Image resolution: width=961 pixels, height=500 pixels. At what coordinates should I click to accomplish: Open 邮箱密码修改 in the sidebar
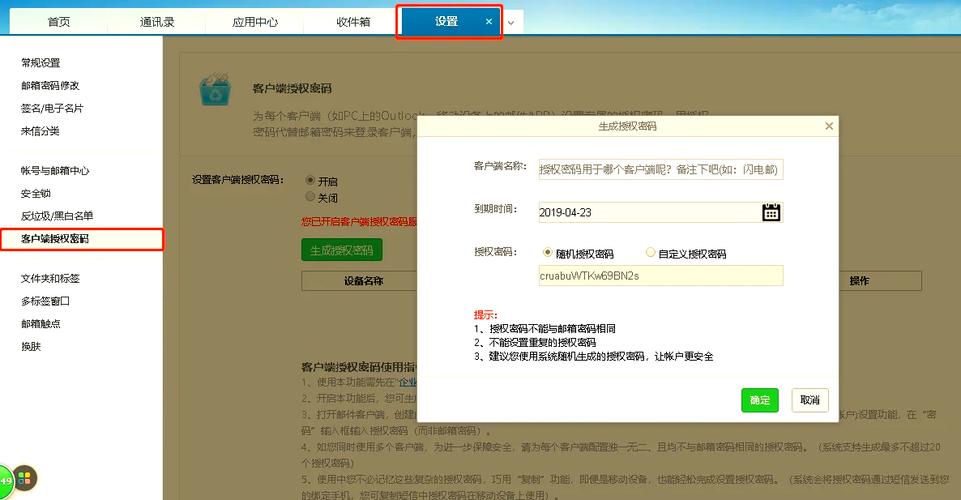50,85
